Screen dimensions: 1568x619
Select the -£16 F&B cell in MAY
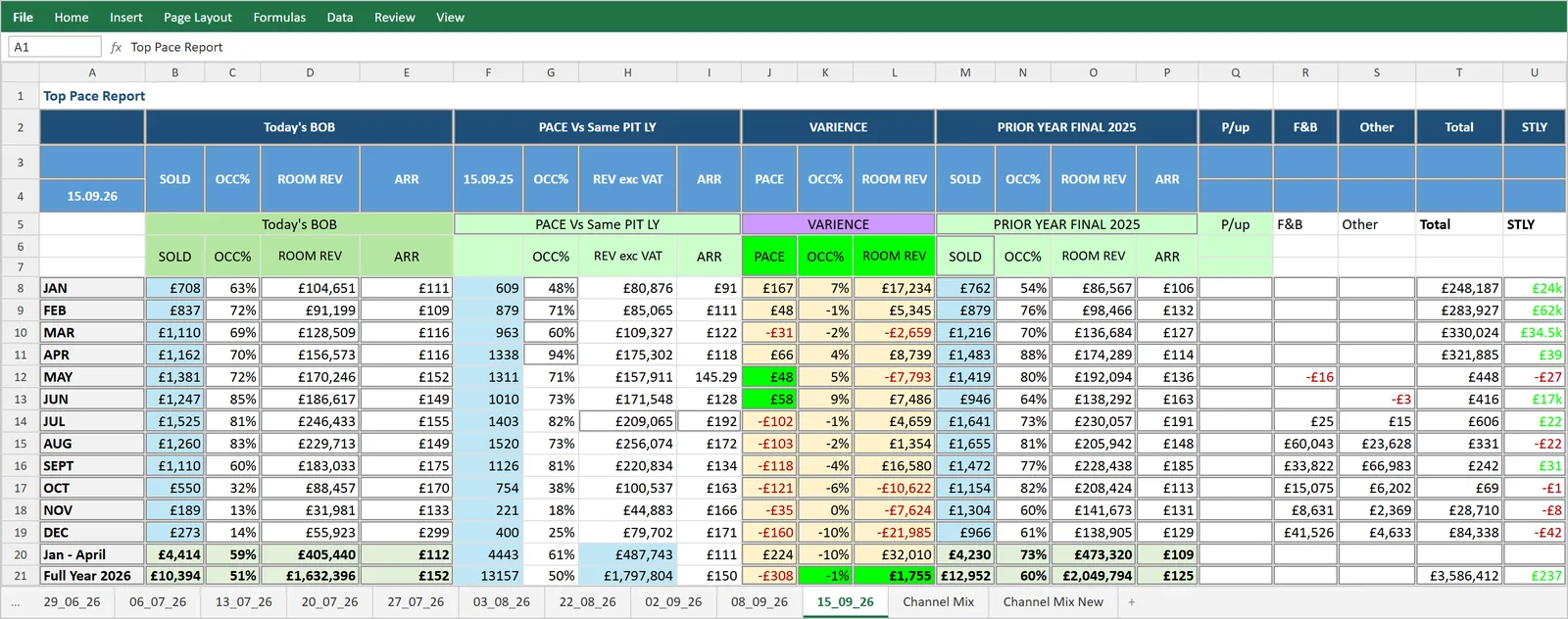[x=1305, y=377]
